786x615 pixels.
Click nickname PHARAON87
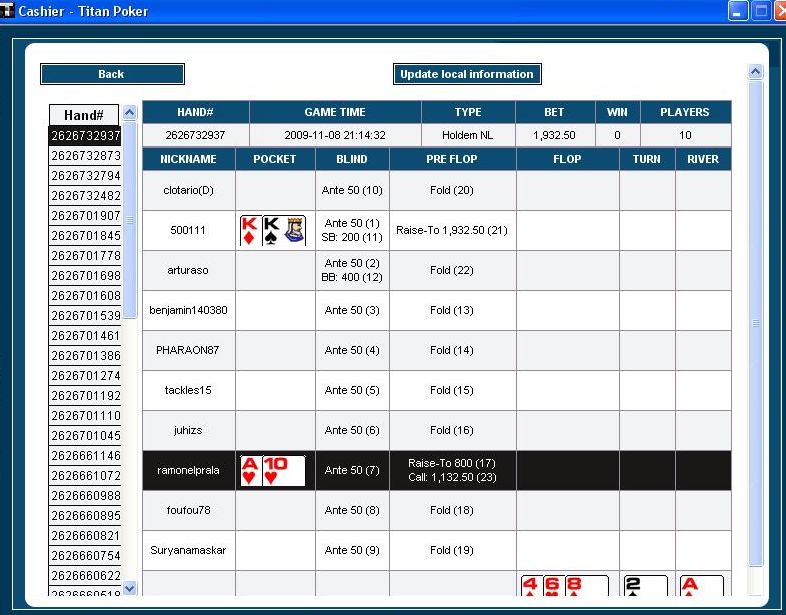point(187,350)
